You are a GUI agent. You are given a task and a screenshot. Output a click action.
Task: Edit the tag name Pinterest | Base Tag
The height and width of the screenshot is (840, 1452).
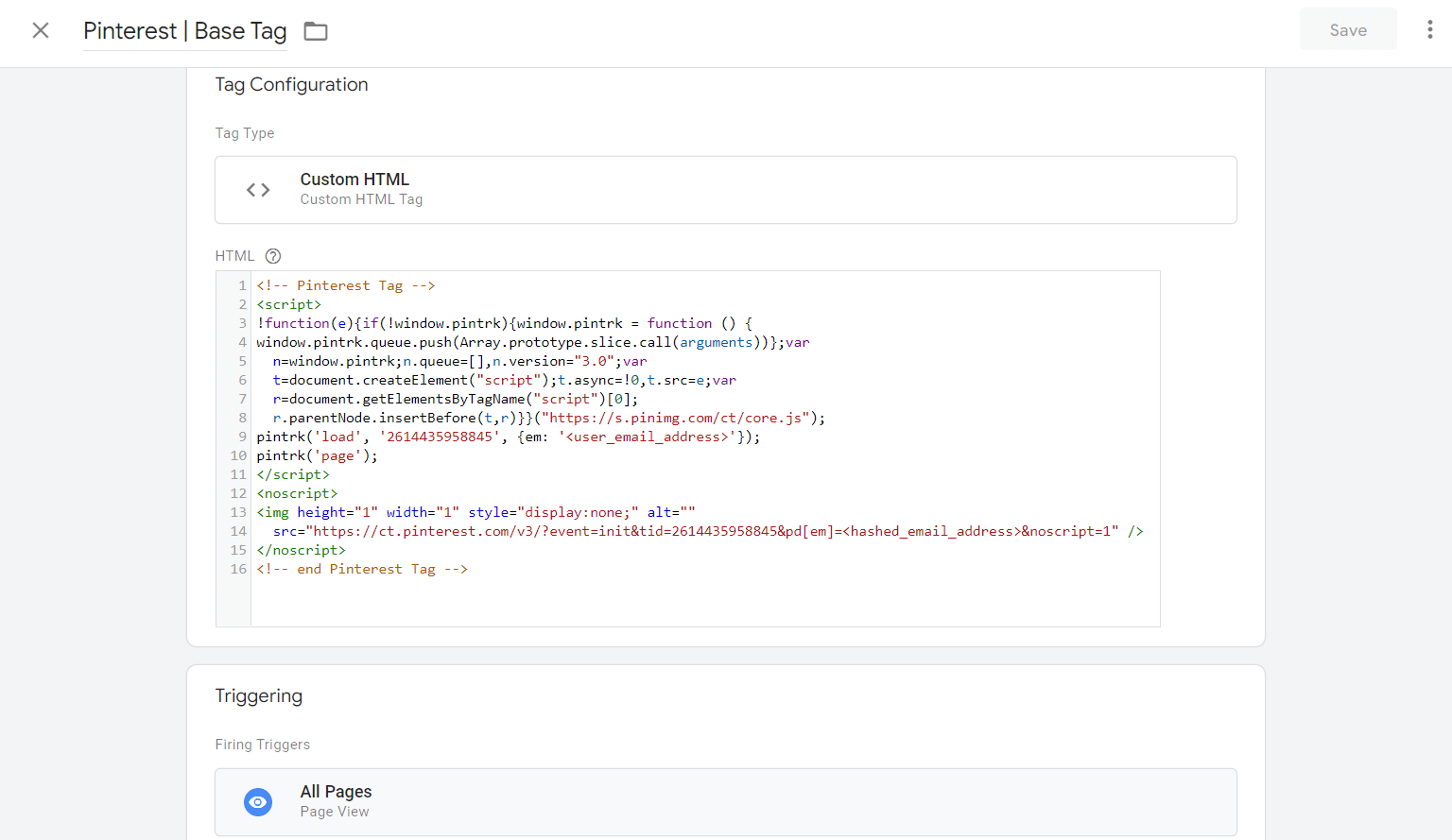(185, 31)
